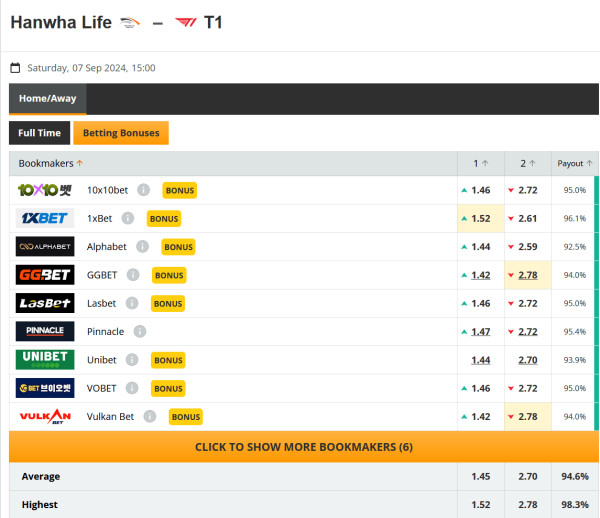This screenshot has width=600, height=518.
Task: Click GGBET odds 2.78 for T1
Action: tap(528, 275)
